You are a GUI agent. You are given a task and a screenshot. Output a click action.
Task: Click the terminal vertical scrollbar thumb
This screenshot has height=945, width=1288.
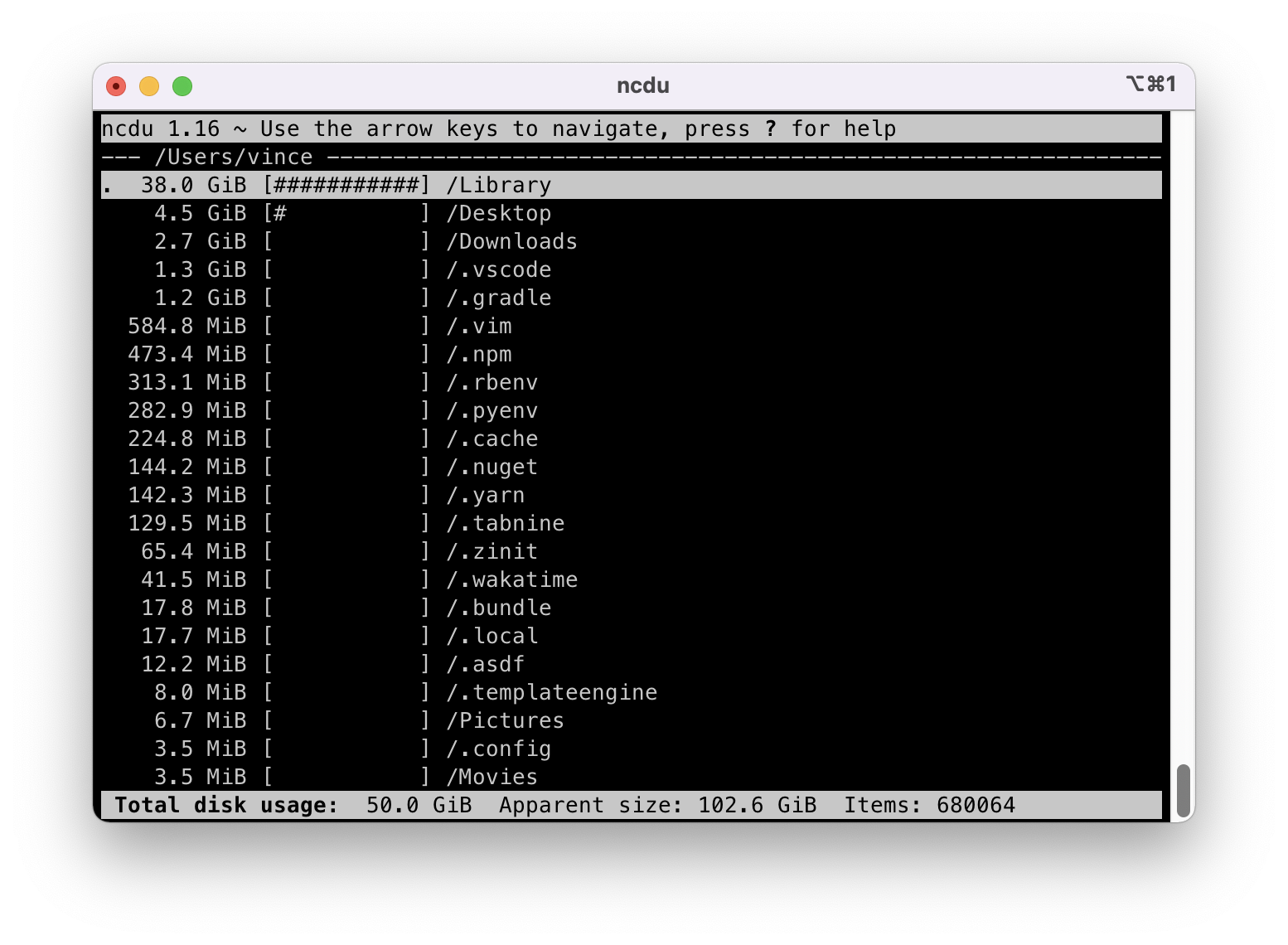point(1184,791)
